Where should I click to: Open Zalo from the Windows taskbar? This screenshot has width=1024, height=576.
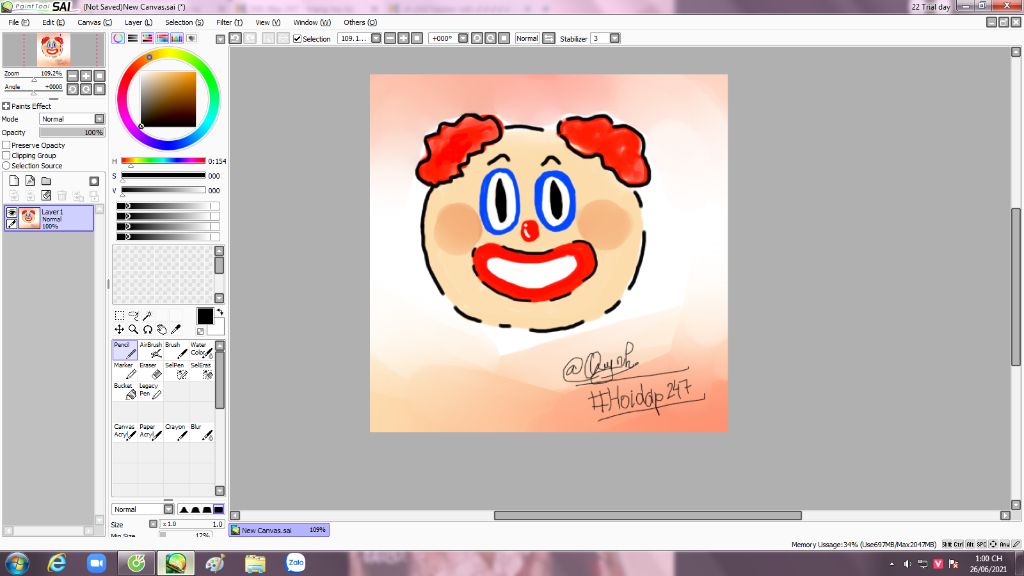click(x=295, y=564)
